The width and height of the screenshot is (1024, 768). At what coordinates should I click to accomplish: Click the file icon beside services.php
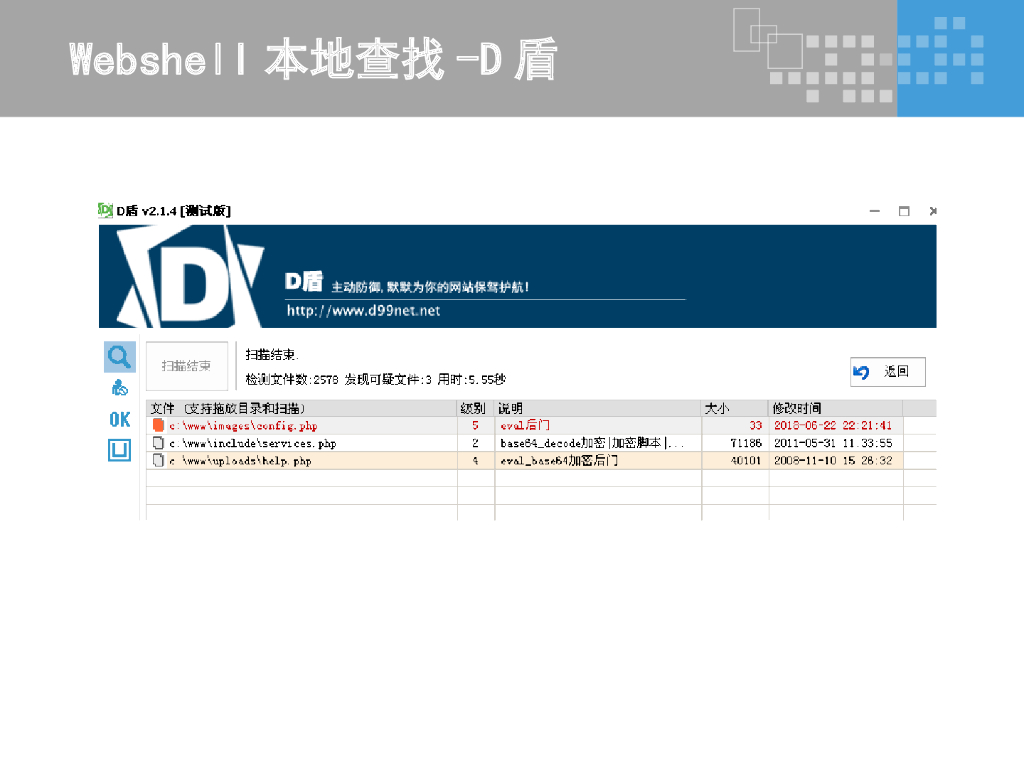tap(158, 443)
